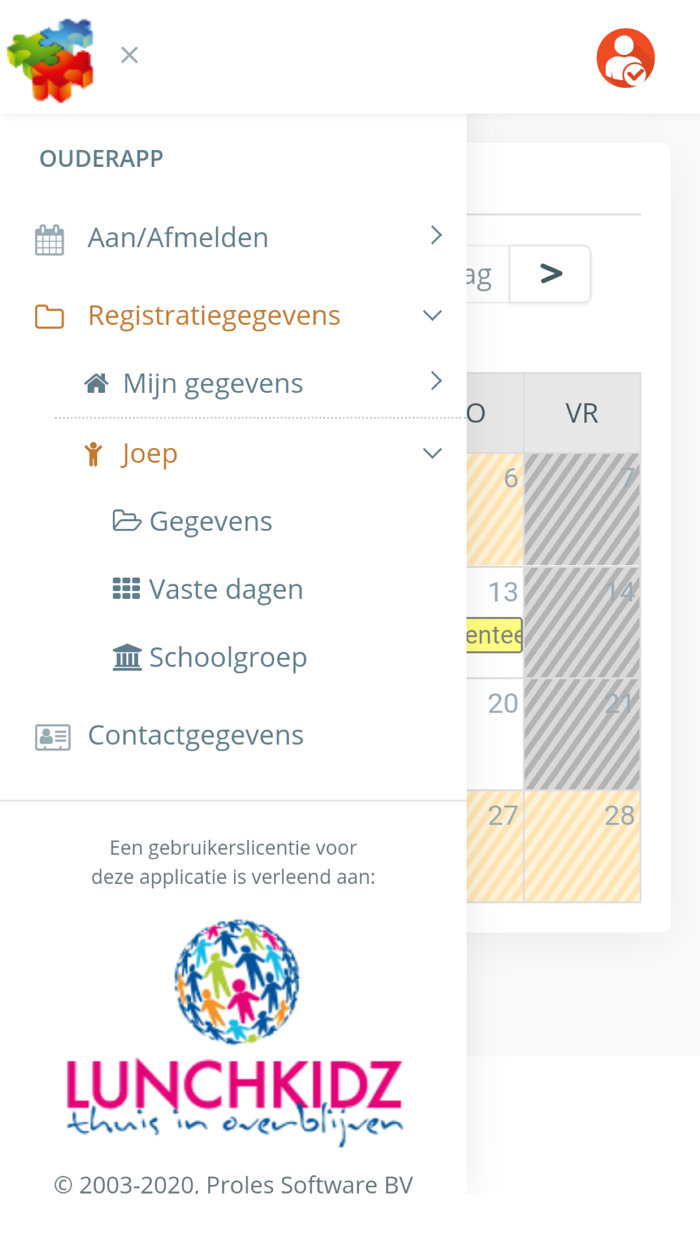This screenshot has width=700, height=1244.
Task: Click the puzzle pieces app logo
Action: click(x=51, y=58)
